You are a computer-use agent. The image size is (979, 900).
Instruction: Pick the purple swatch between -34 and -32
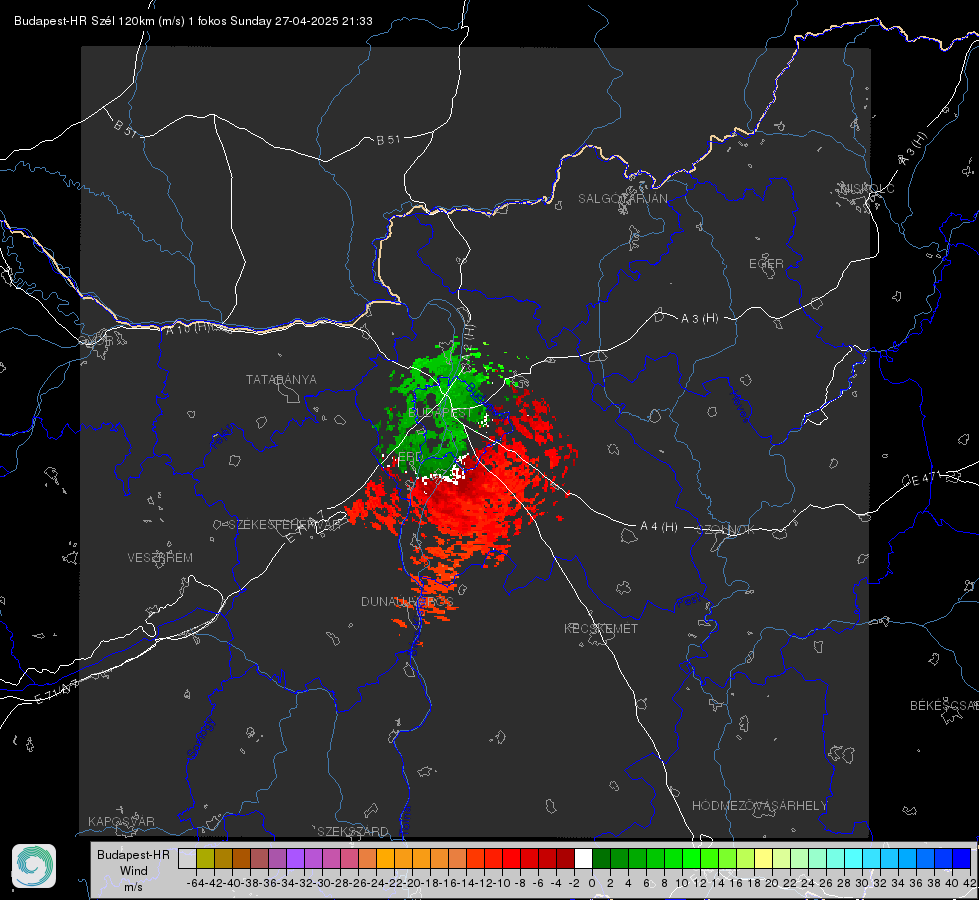pos(295,858)
